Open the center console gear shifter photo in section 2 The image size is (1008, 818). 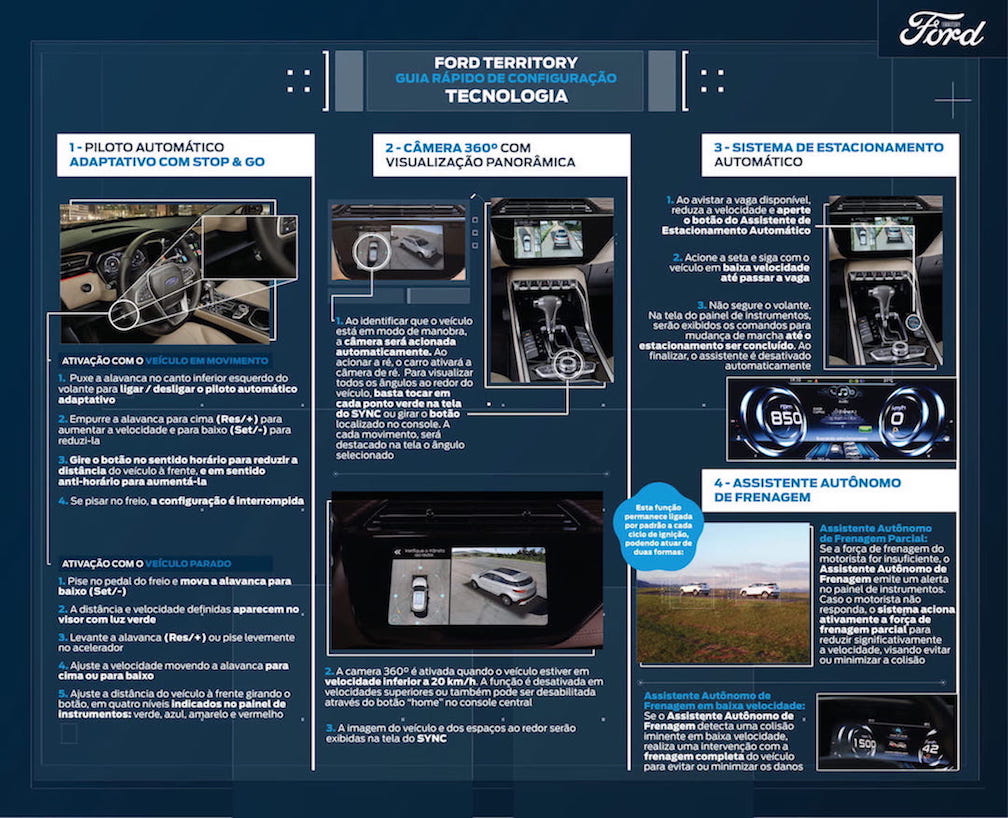[552, 290]
